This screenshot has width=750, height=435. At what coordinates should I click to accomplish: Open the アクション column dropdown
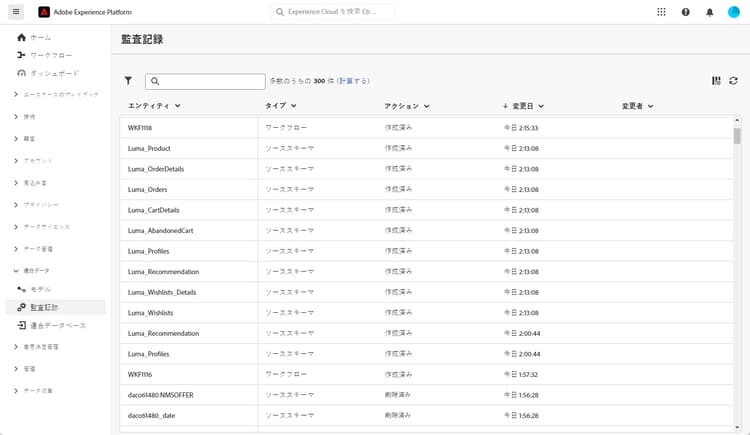tap(426, 106)
